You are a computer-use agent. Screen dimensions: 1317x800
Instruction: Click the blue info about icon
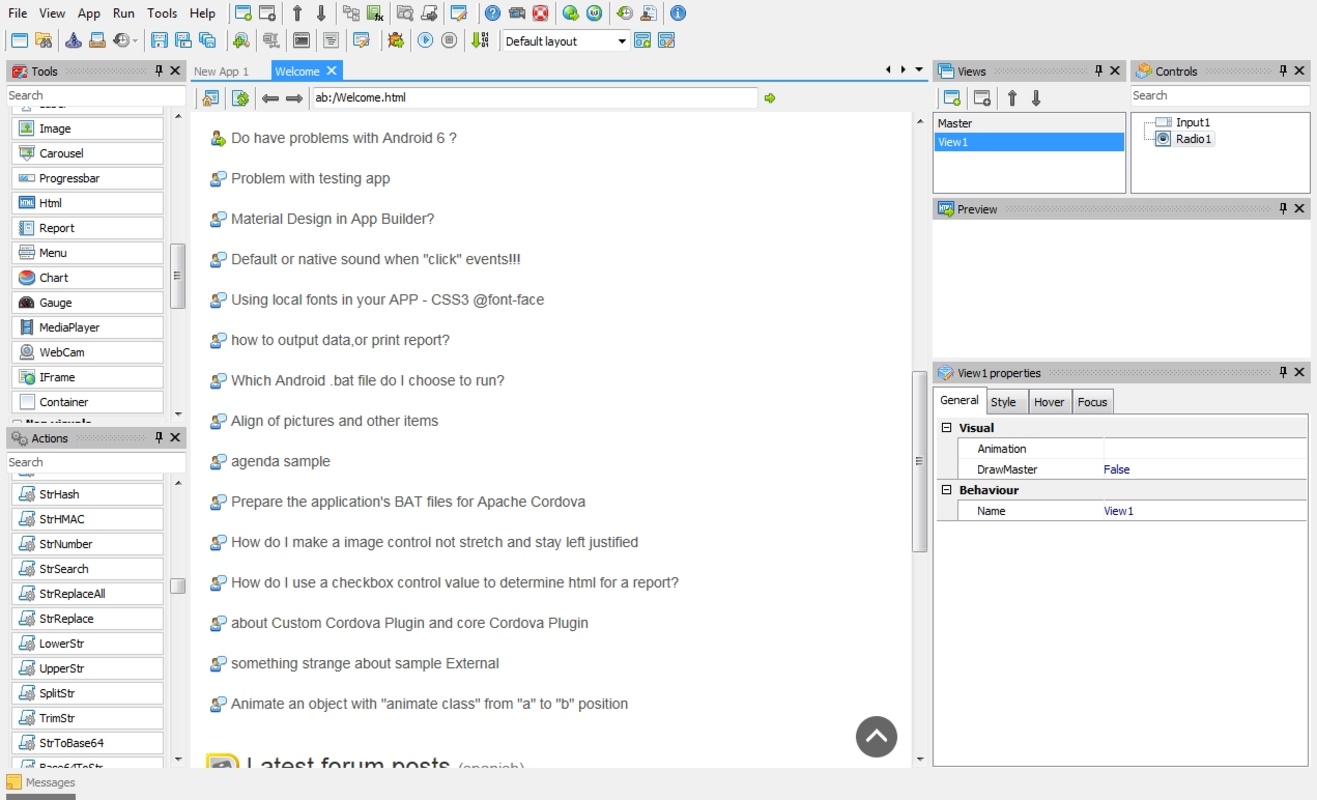[678, 14]
